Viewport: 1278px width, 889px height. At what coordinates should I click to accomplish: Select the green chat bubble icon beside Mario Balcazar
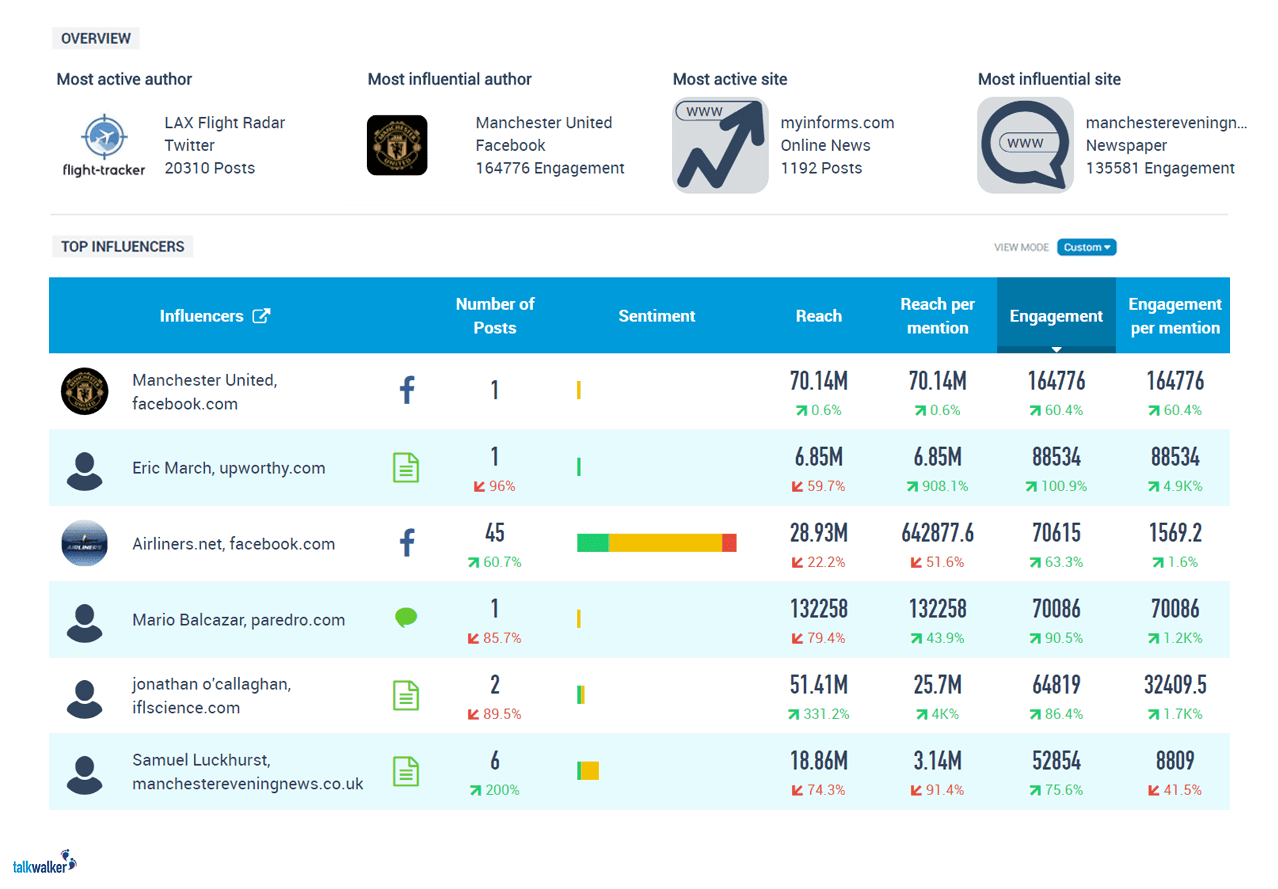406,618
